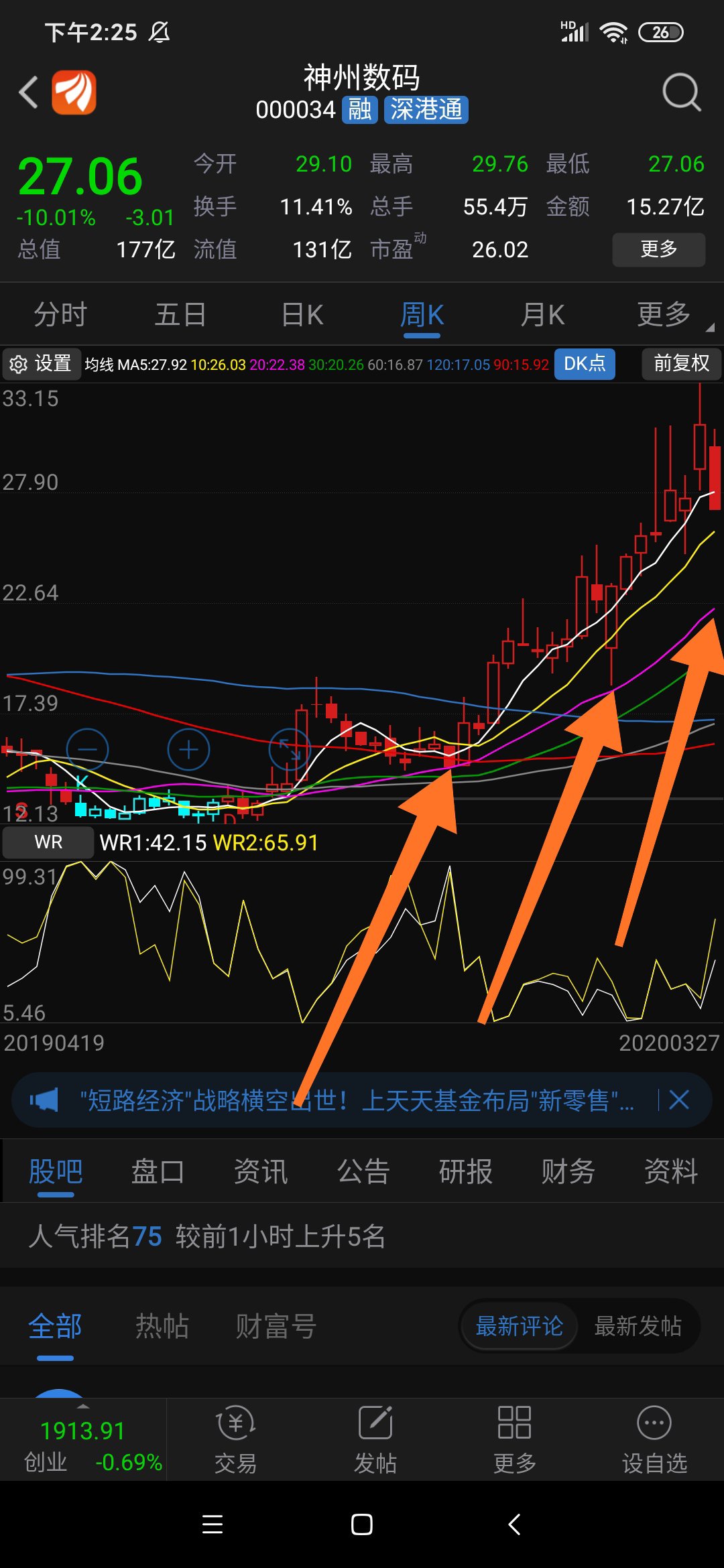Tap the 27.06 current price
The width and height of the screenshot is (724, 1568).
(x=80, y=177)
